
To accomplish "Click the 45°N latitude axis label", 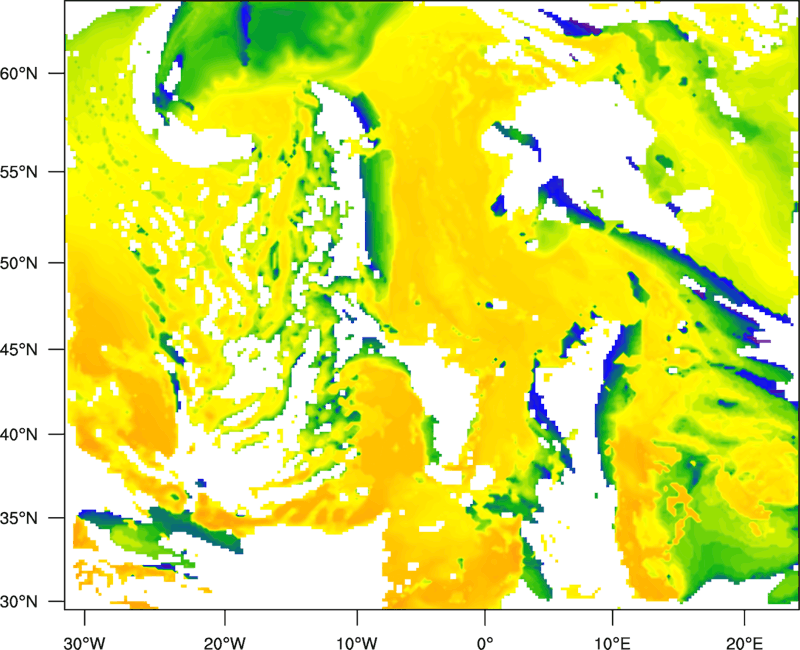I will coord(19,350).
